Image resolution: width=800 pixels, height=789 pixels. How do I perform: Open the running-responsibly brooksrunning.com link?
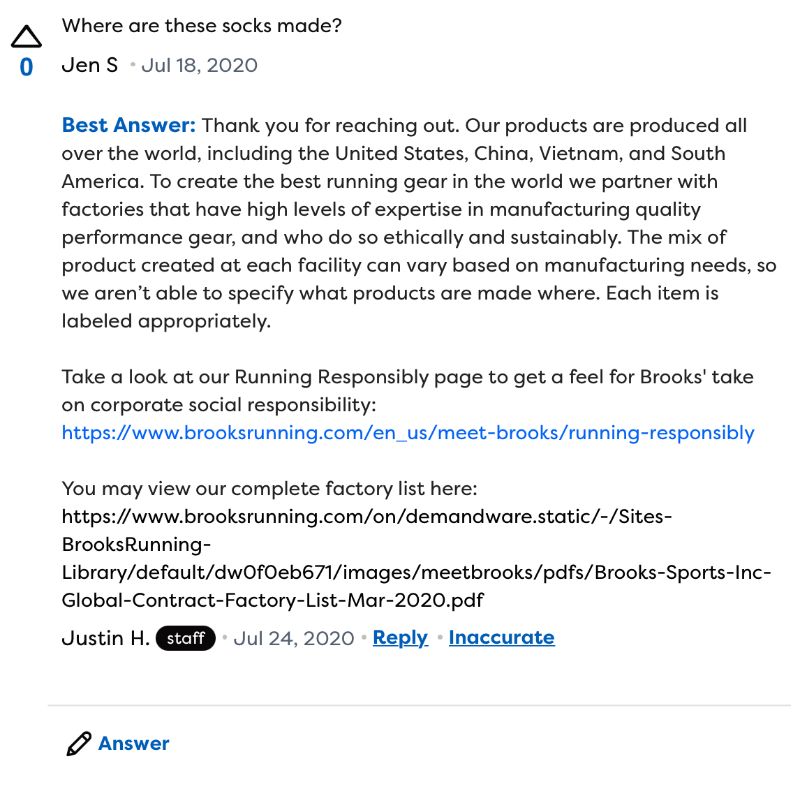408,433
